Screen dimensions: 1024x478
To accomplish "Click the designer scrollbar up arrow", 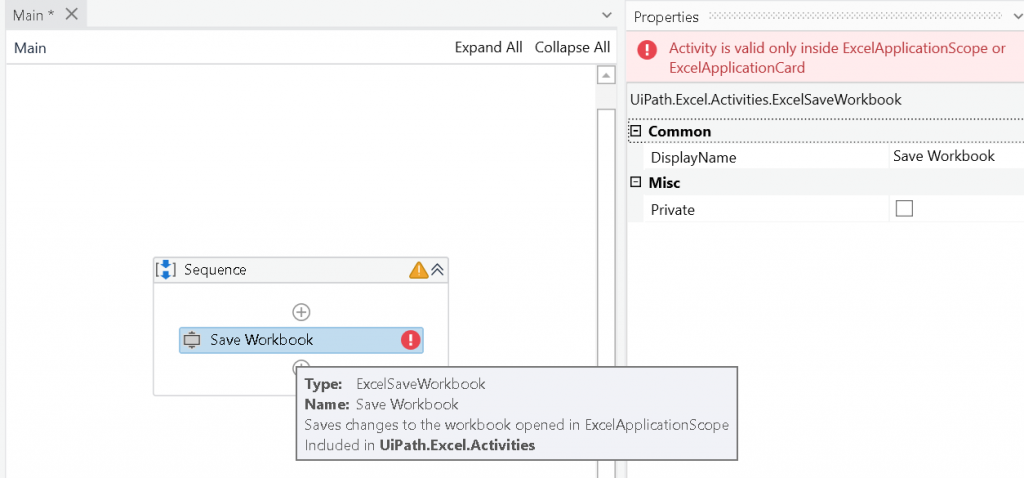I will (605, 76).
